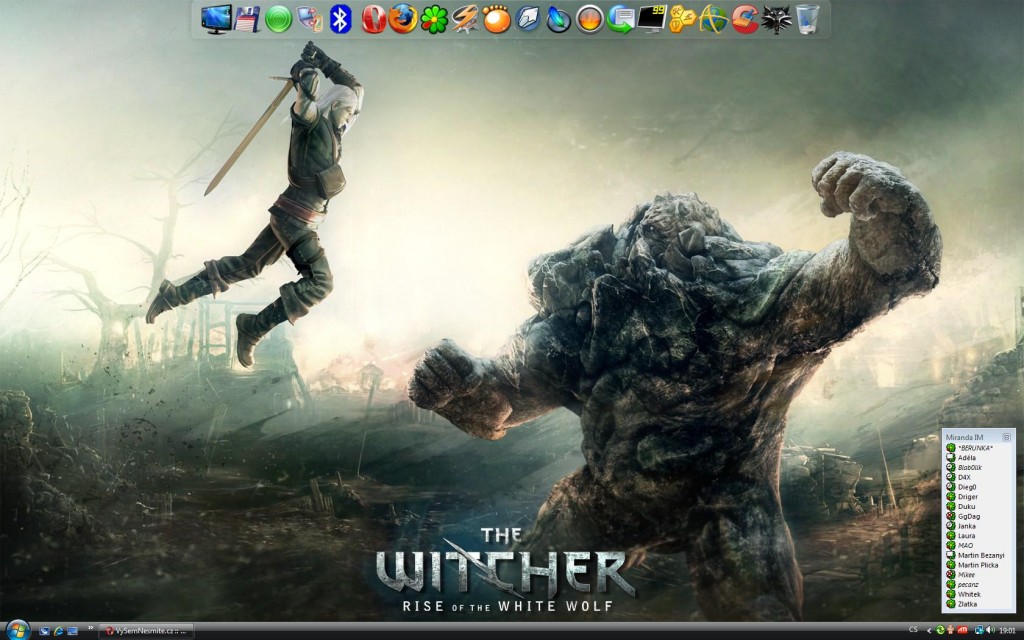
Task: Launch CCleaner from the dock
Action: point(745,19)
